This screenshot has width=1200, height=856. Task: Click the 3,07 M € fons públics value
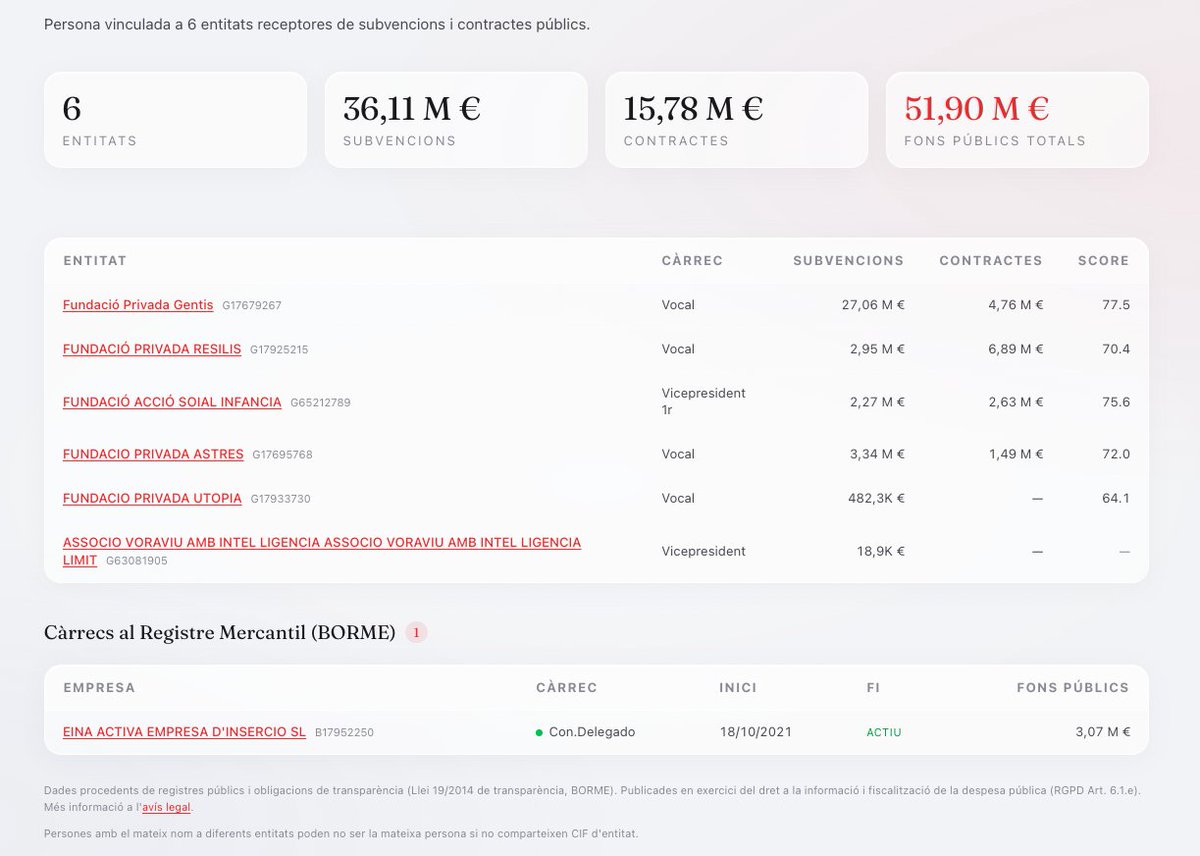[x=1103, y=732]
